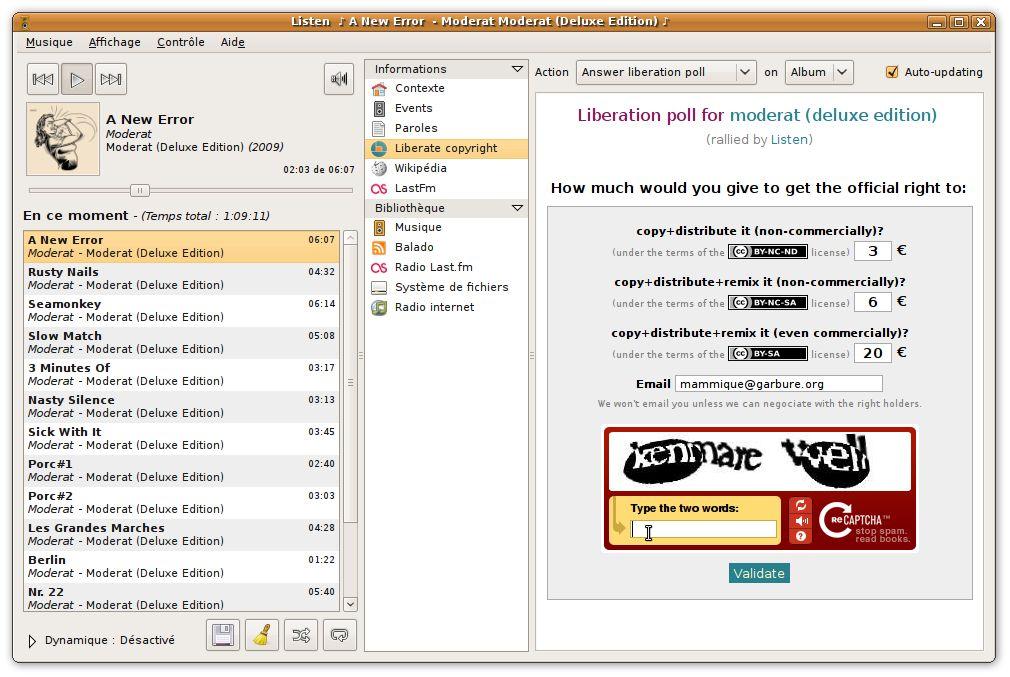Viewport: 1010px width, 677px height.
Task: Toggle play/pause playback button
Action: click(77, 79)
